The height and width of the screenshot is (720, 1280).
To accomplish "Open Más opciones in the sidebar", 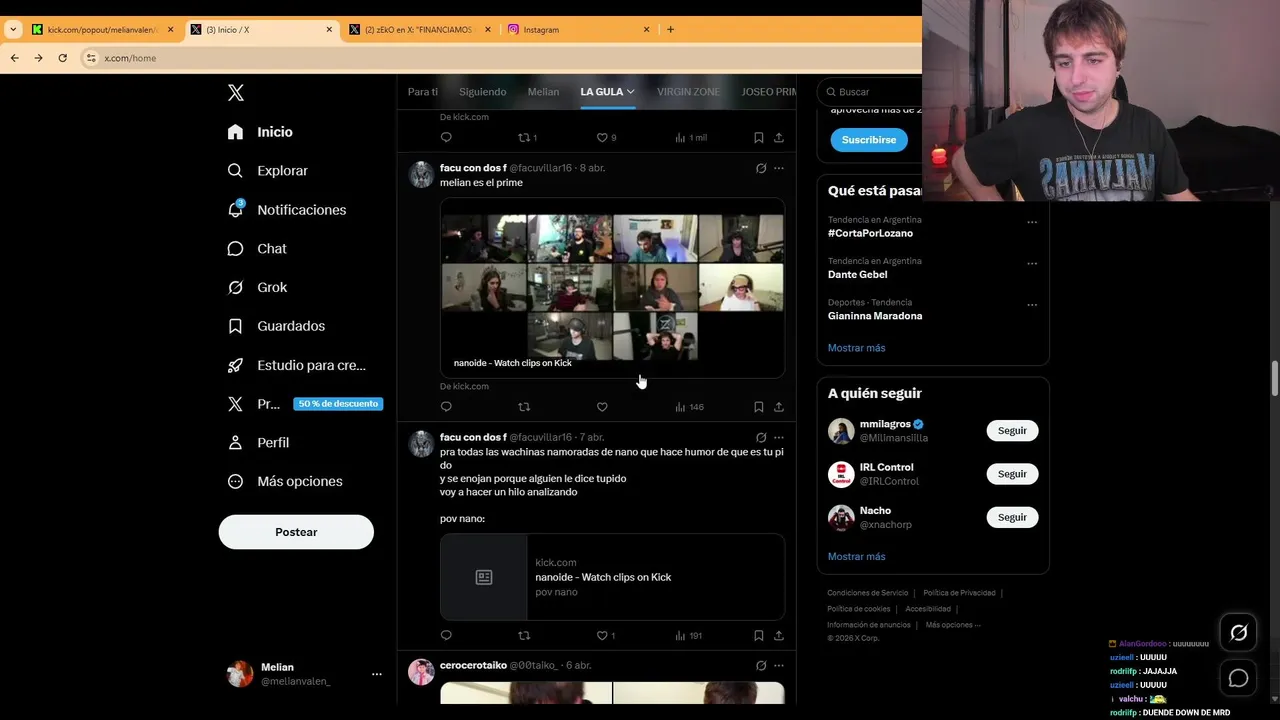I will click(285, 482).
